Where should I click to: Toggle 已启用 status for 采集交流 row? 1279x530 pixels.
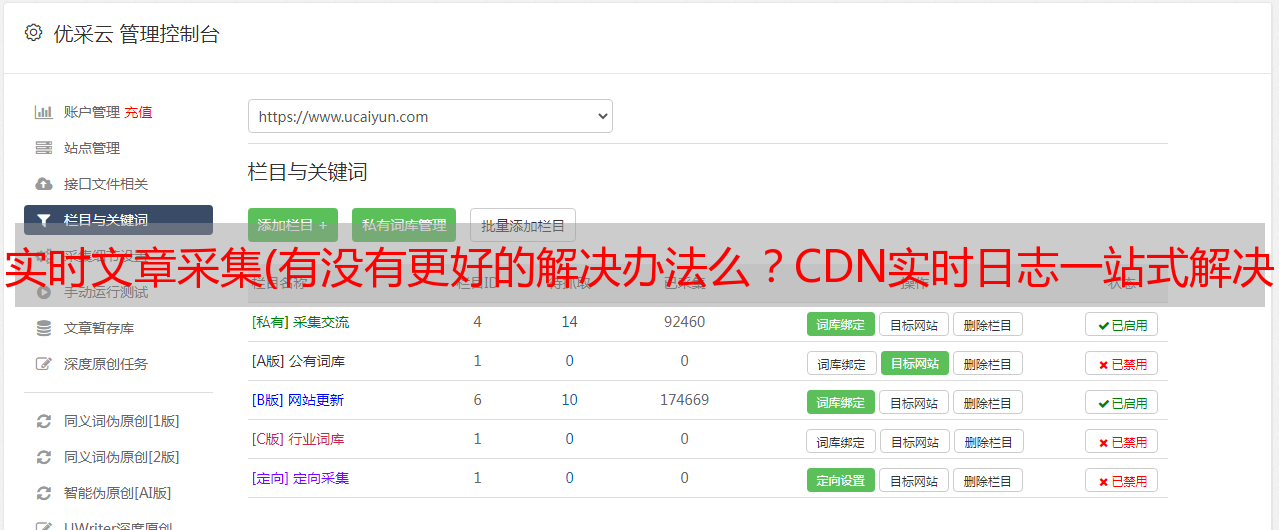click(x=1122, y=324)
